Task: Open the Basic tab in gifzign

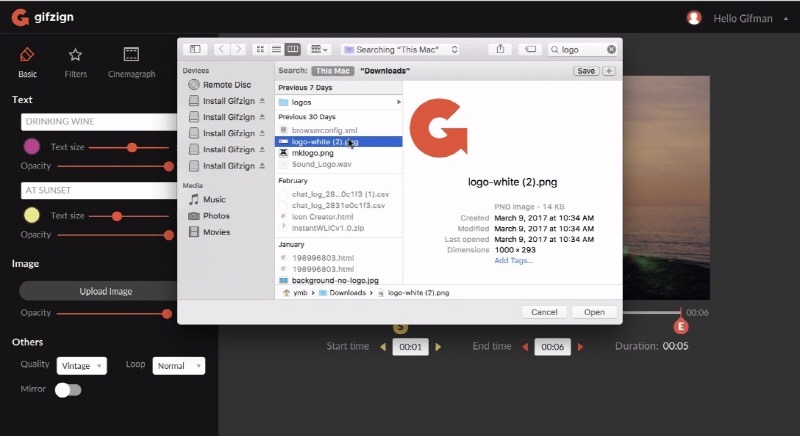Action: 27,63
